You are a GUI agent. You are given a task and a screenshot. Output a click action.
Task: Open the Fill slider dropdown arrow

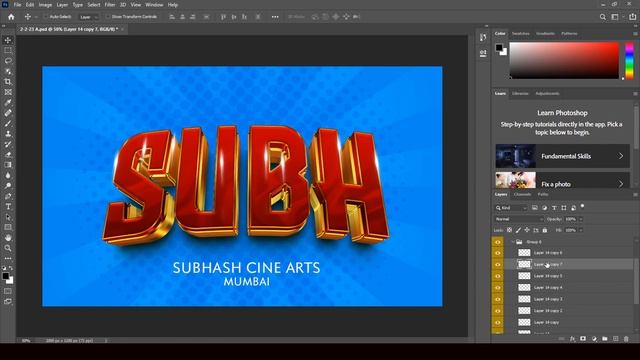[x=581, y=230]
